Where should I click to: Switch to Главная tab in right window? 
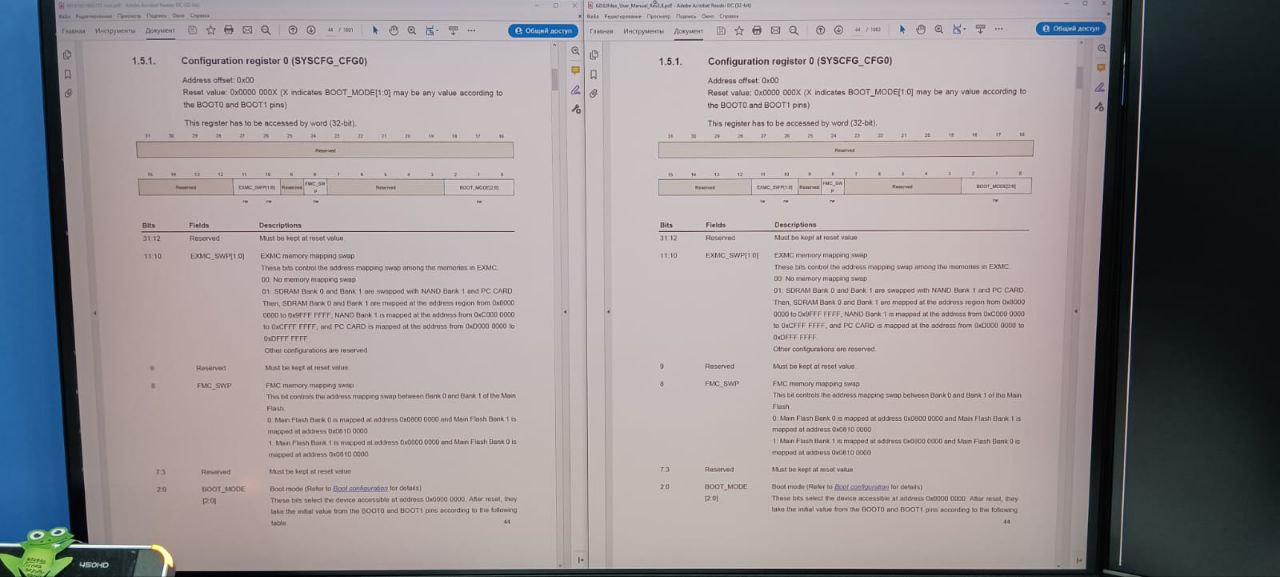pyautogui.click(x=601, y=31)
